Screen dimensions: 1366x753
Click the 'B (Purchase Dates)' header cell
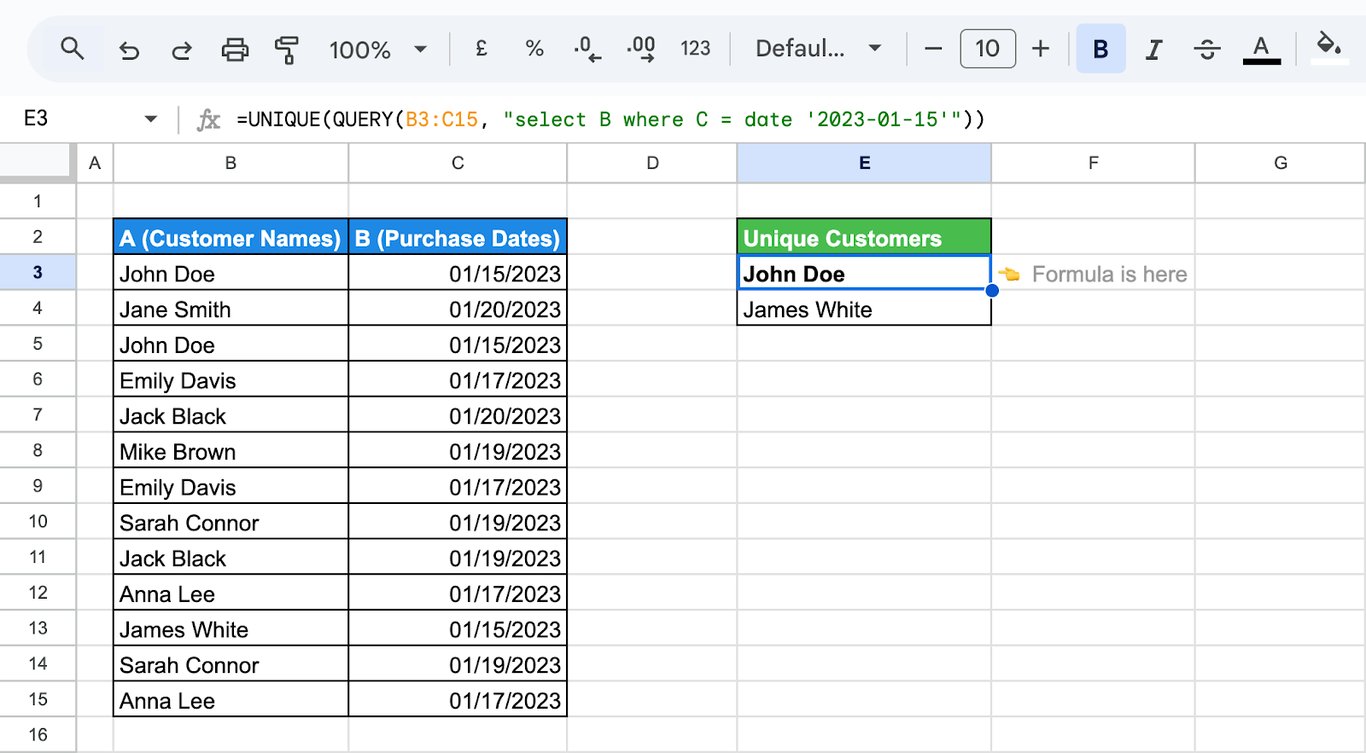click(x=458, y=238)
